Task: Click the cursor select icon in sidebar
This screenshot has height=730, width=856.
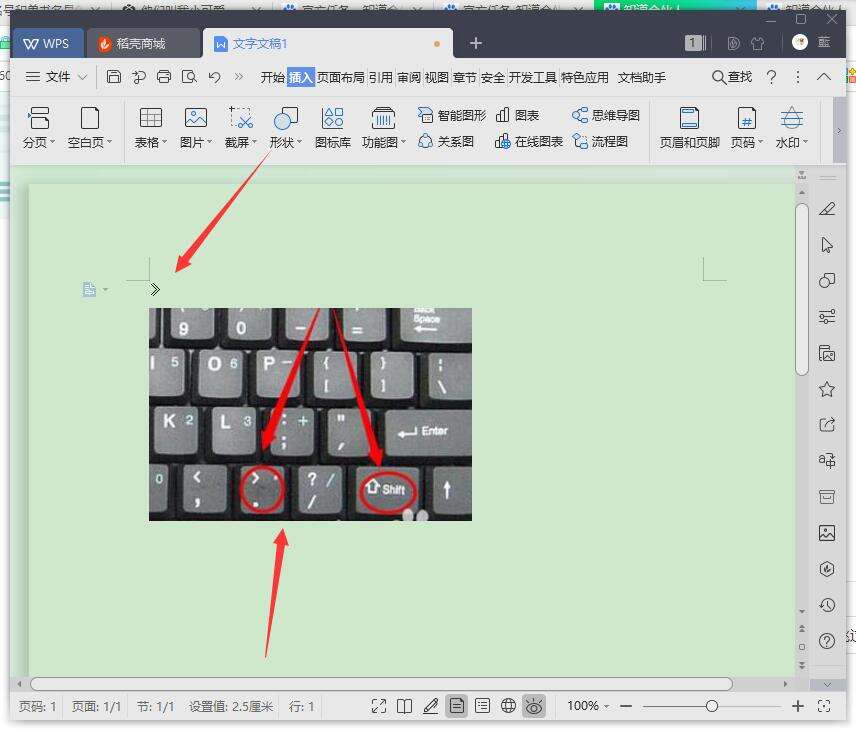Action: tap(827, 245)
